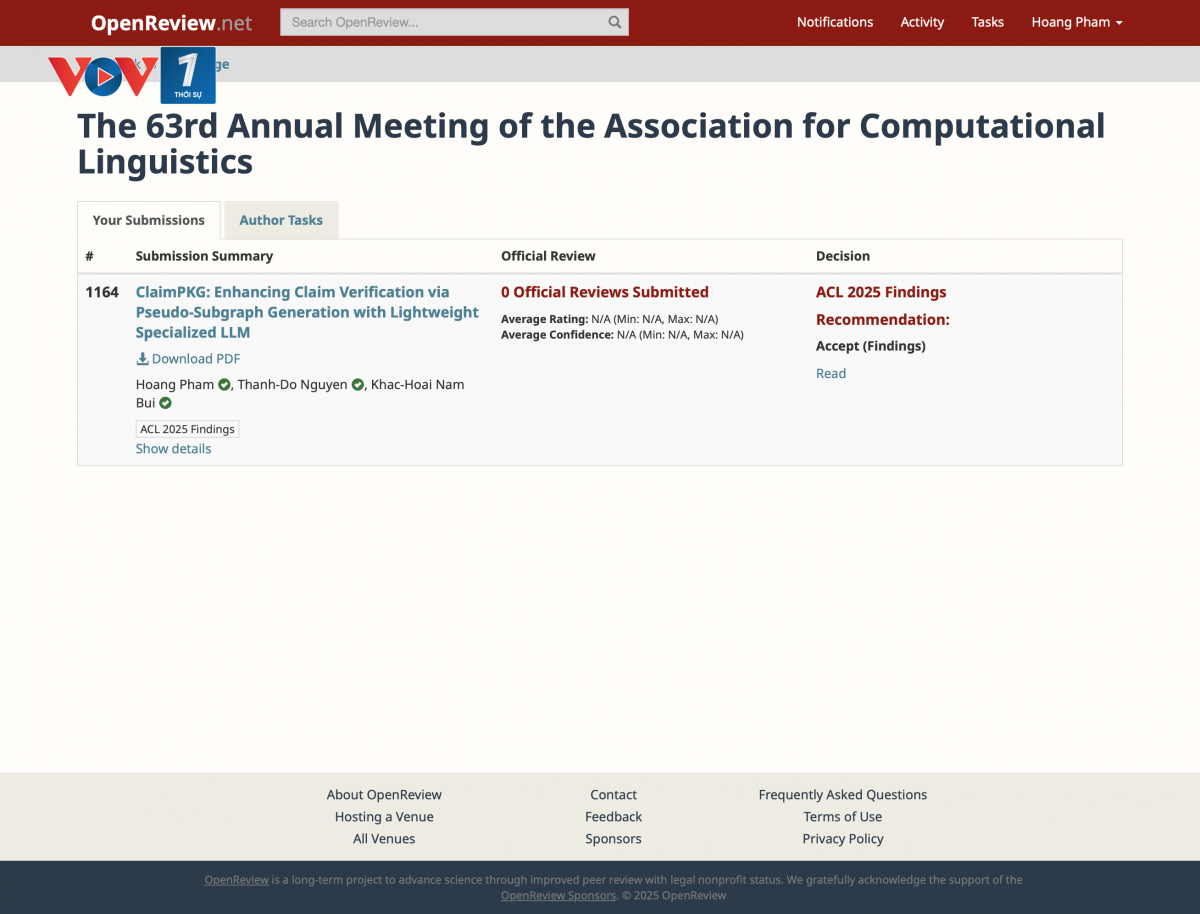1200x914 pixels.
Task: Click the Accept (Findings) recommendation text
Action: (871, 346)
